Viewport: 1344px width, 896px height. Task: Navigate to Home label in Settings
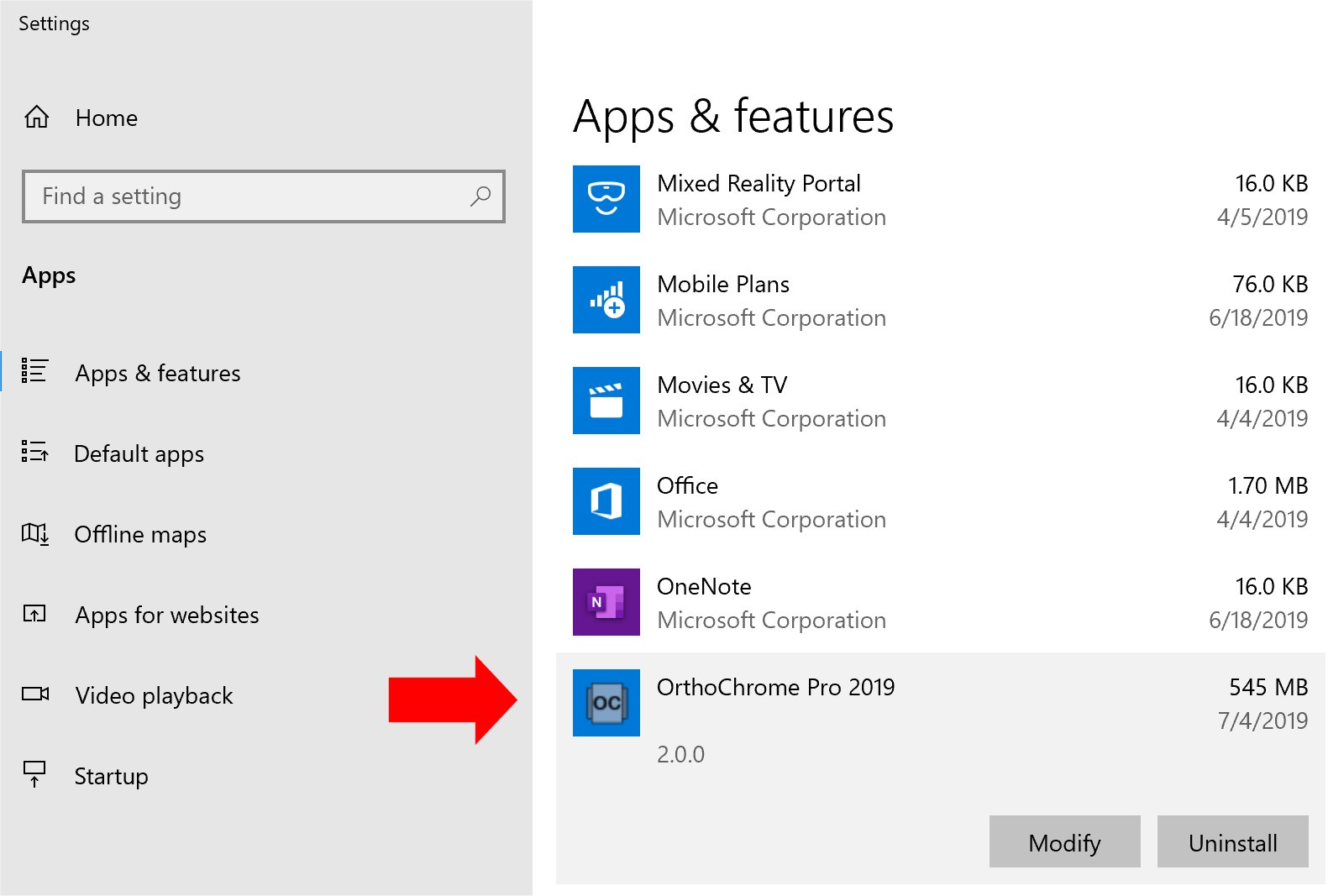107,118
